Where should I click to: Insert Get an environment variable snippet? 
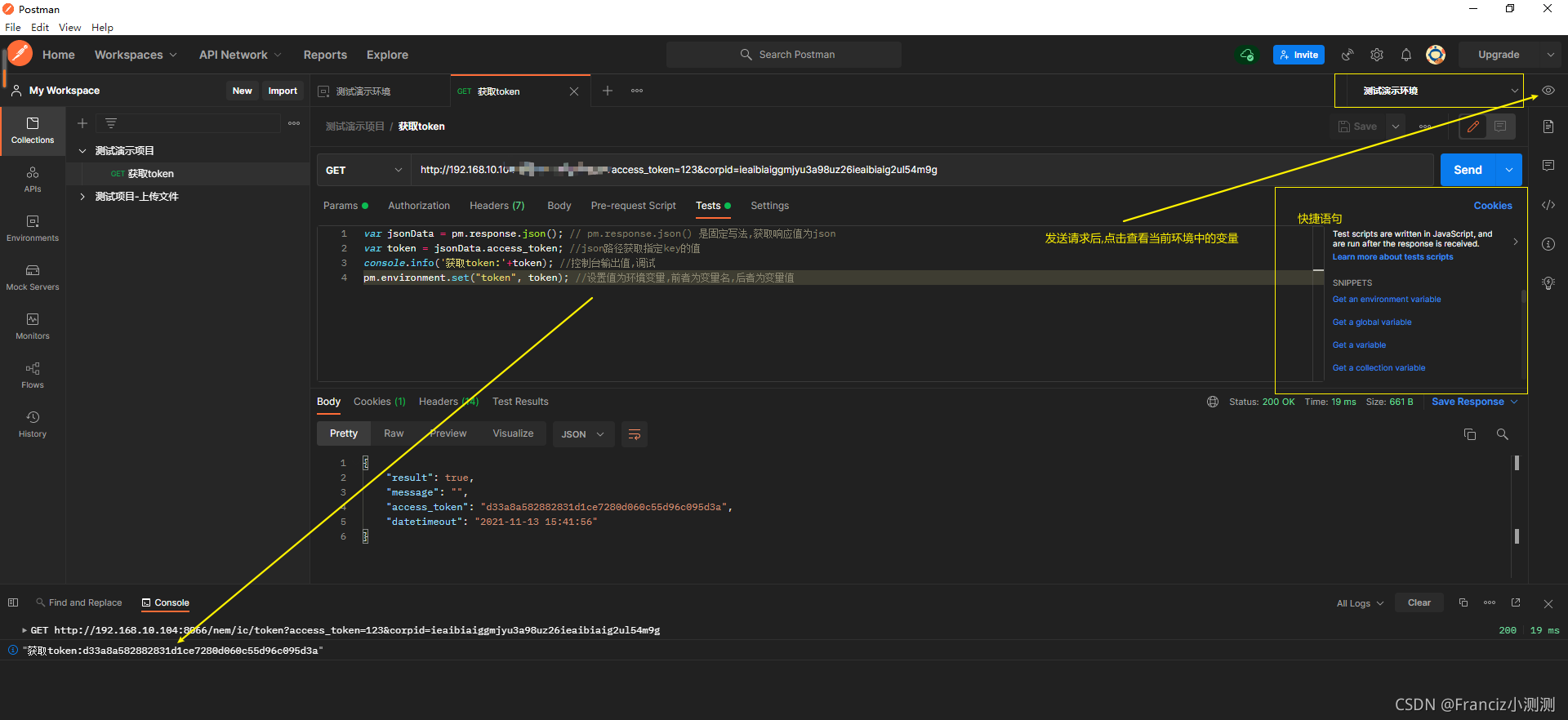(1387, 300)
